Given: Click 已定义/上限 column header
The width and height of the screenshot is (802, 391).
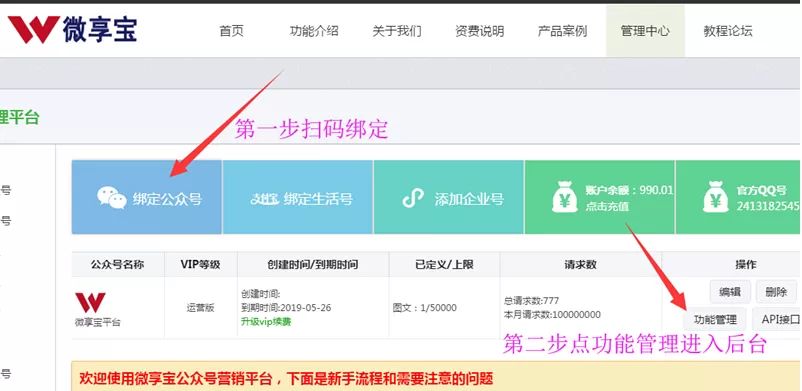Looking at the screenshot, I should pos(444,265).
